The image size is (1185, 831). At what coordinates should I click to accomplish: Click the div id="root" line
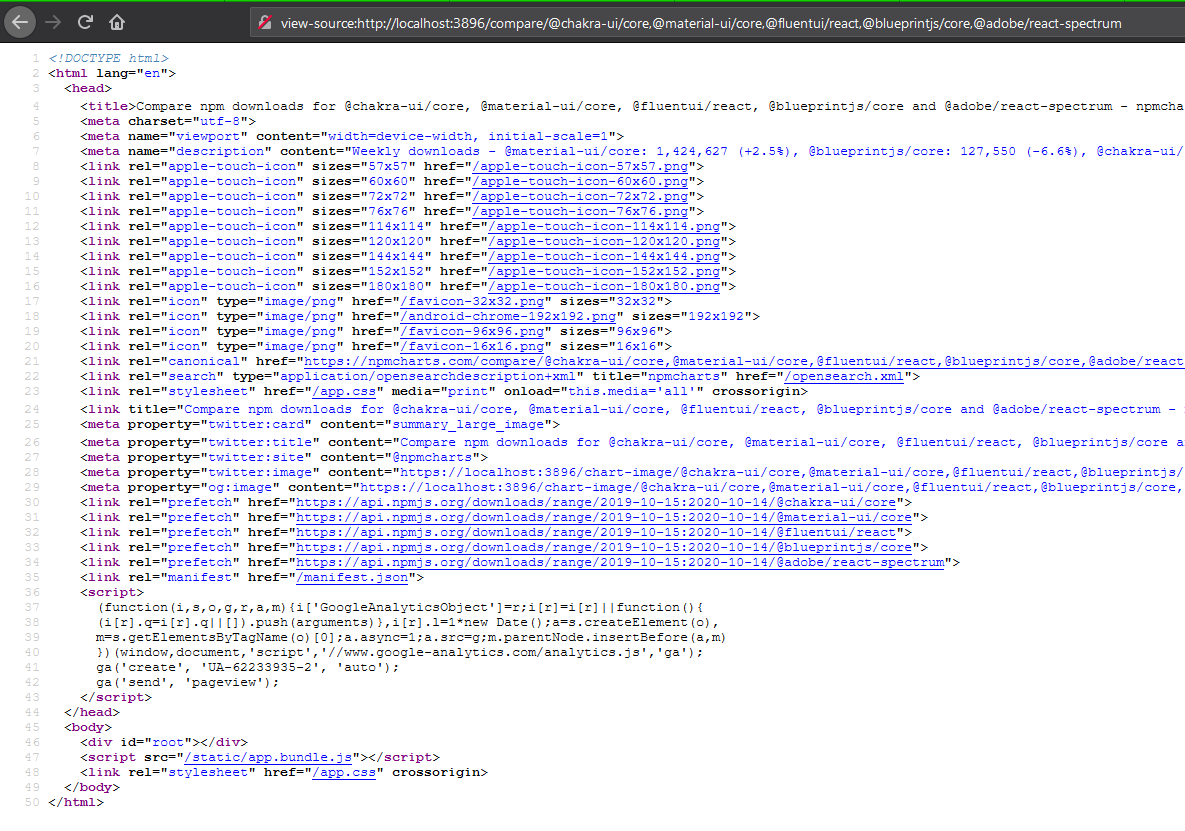[164, 743]
